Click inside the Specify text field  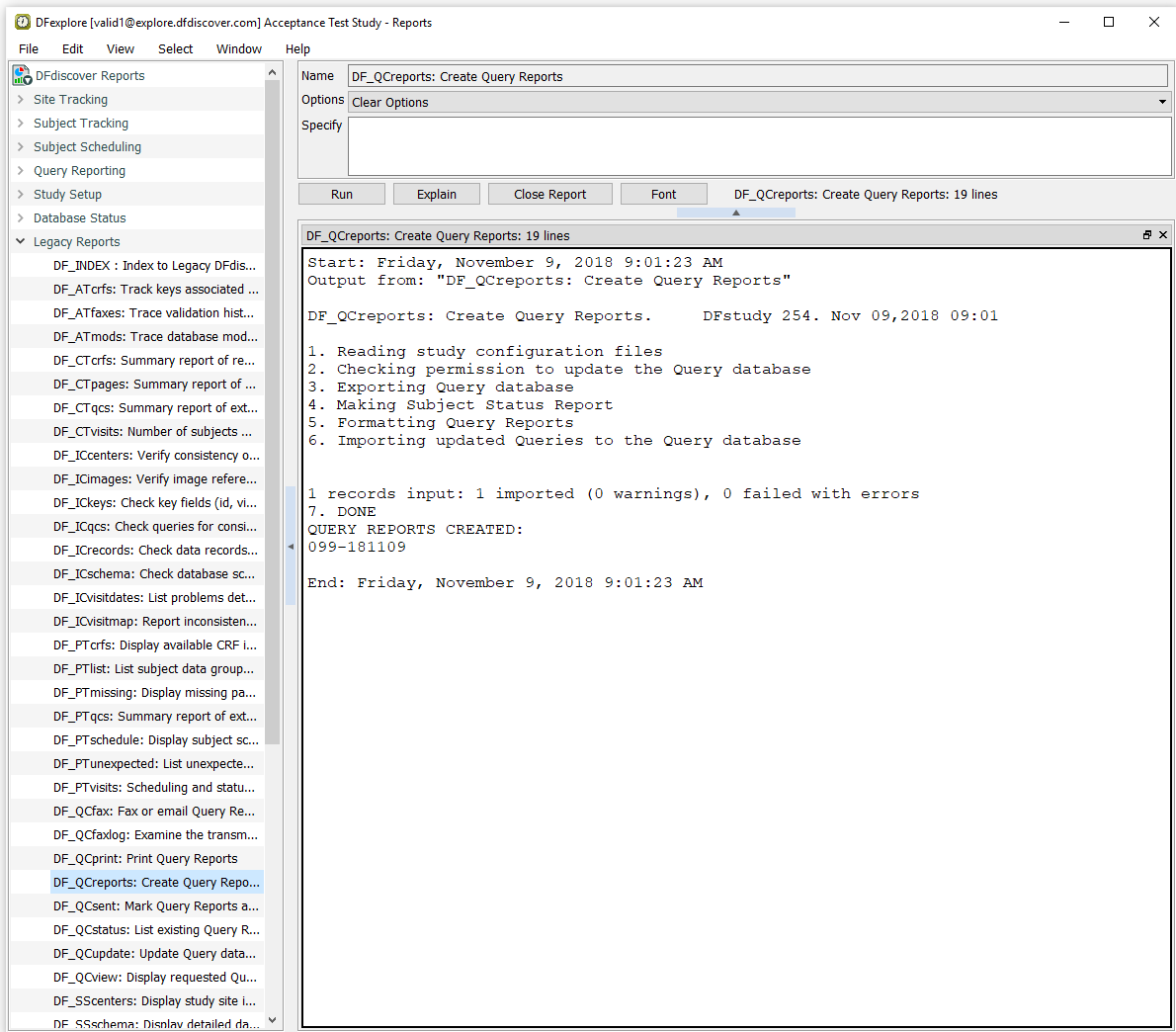pos(759,146)
